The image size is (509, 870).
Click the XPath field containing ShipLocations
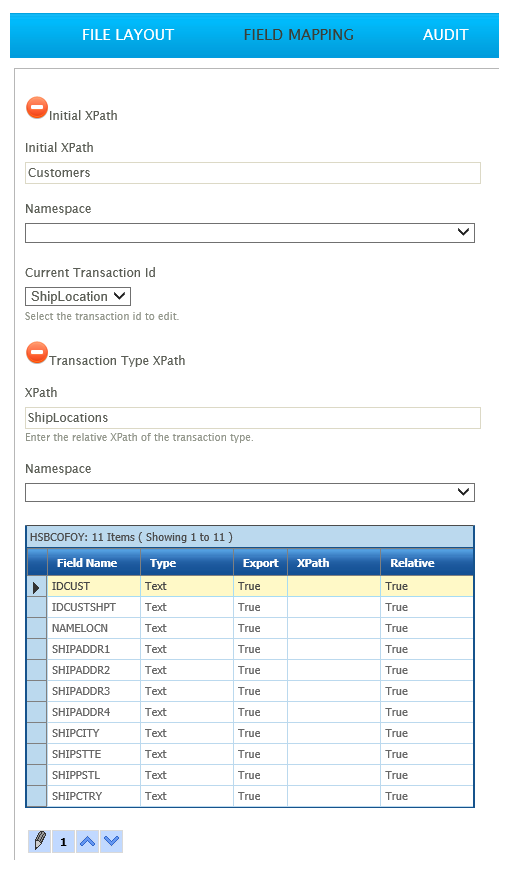point(253,418)
